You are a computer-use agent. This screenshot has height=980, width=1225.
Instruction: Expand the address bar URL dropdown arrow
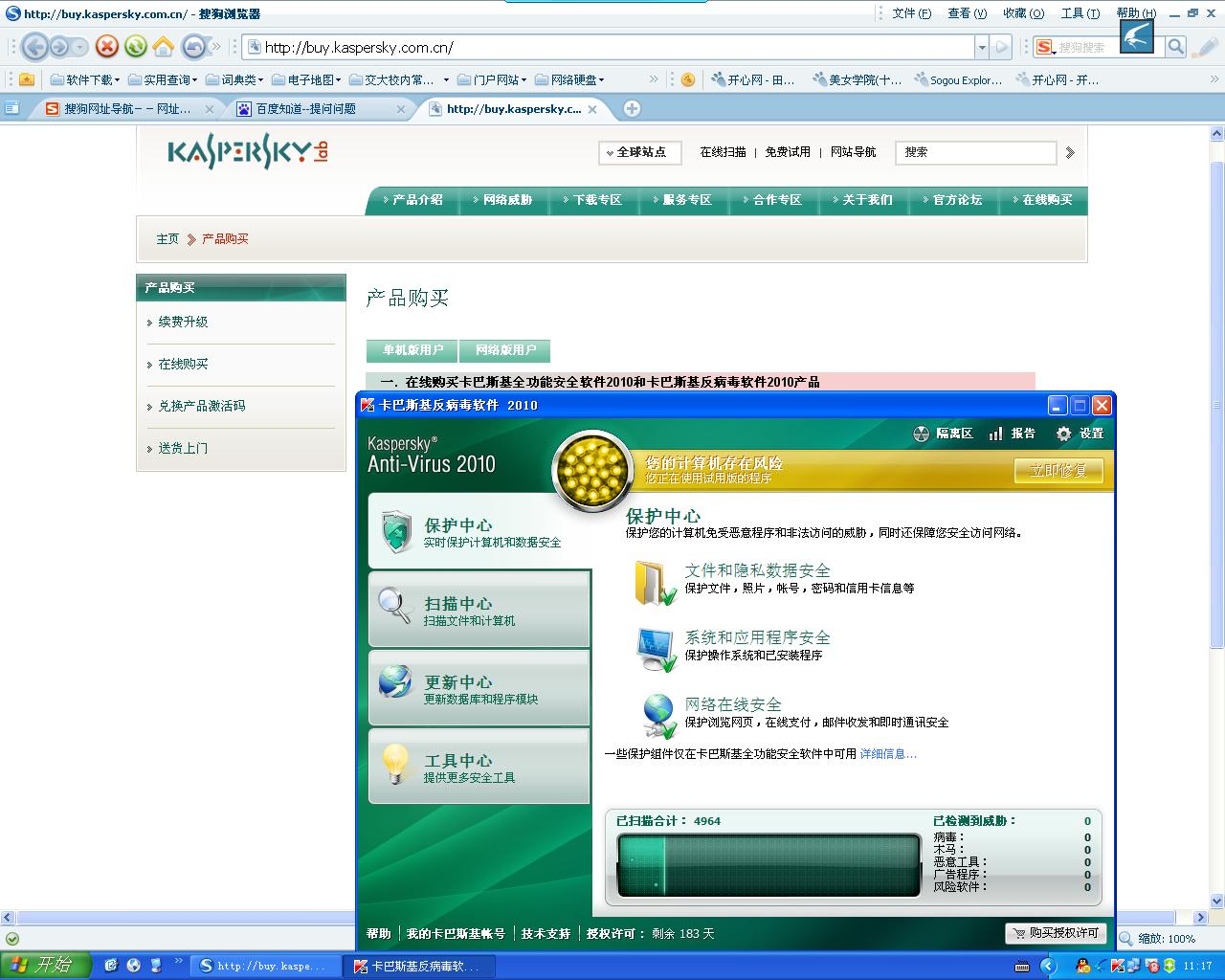click(981, 46)
